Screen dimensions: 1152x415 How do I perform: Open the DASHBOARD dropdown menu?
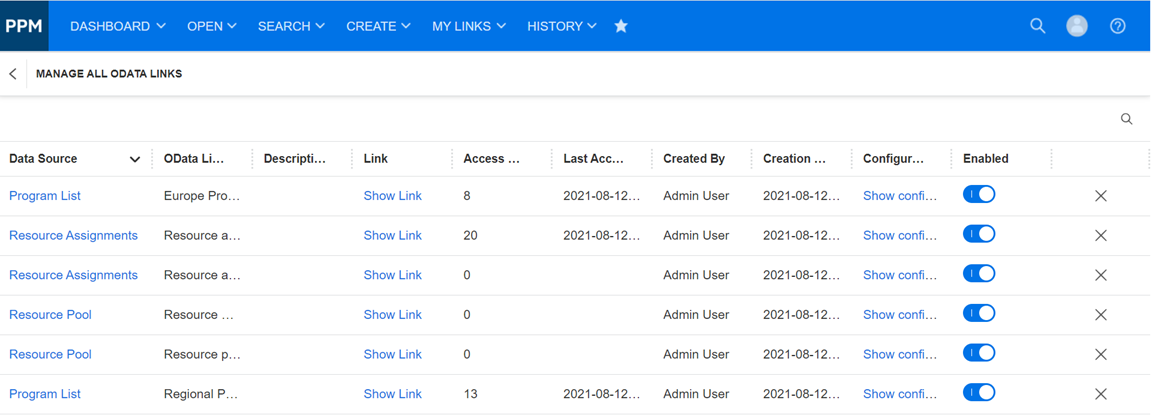(117, 26)
